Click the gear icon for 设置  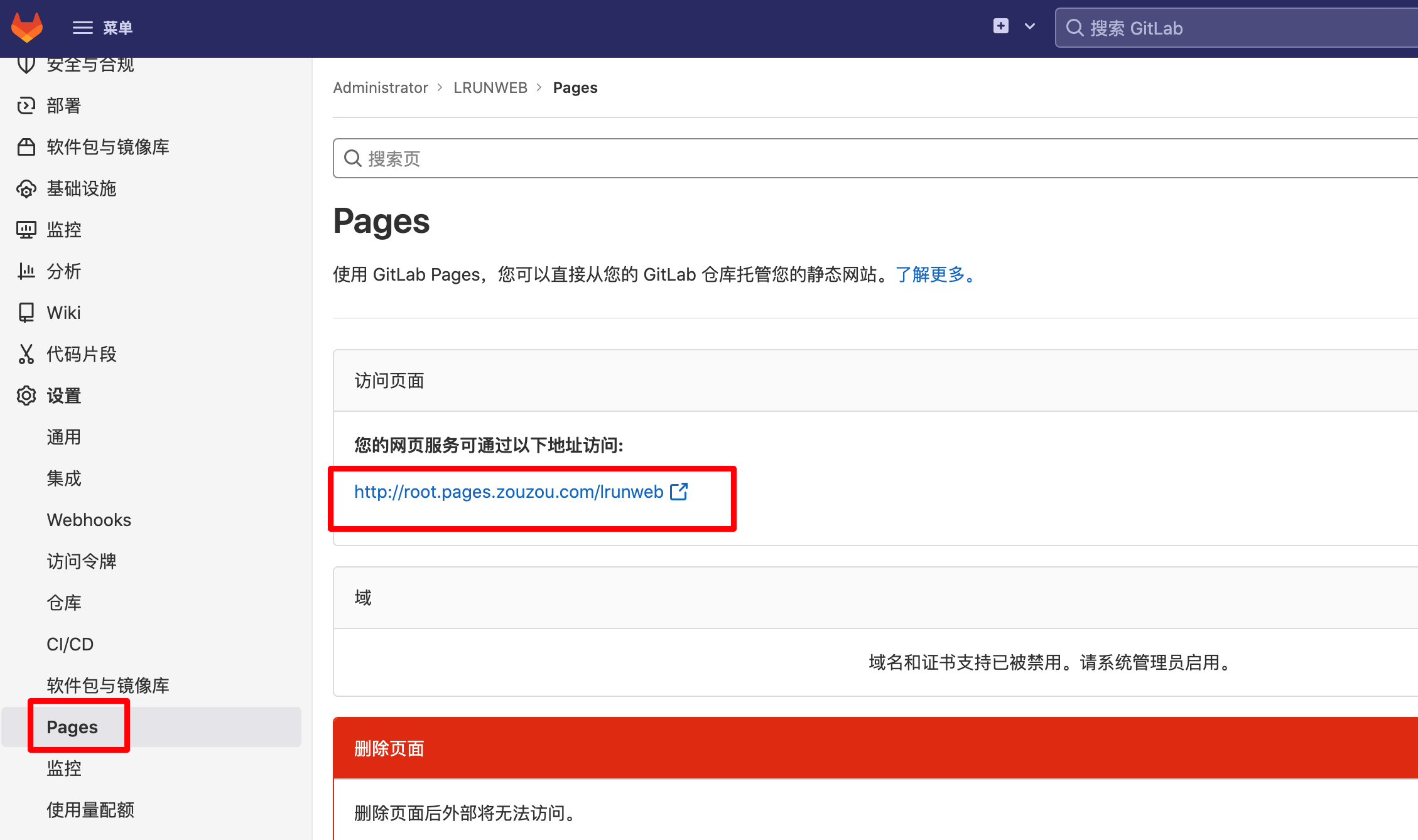[26, 396]
